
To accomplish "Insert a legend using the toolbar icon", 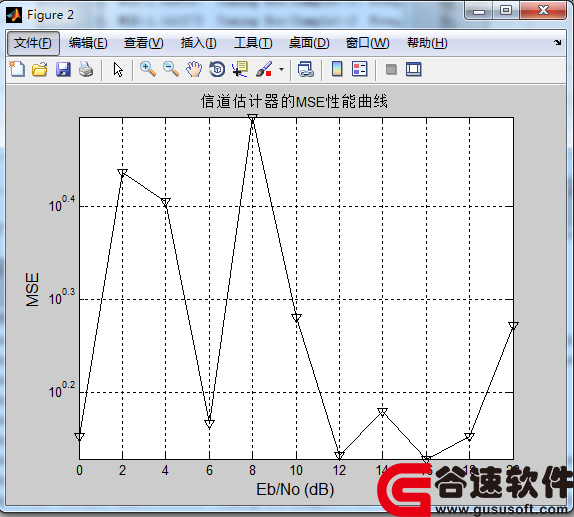I will tap(359, 69).
